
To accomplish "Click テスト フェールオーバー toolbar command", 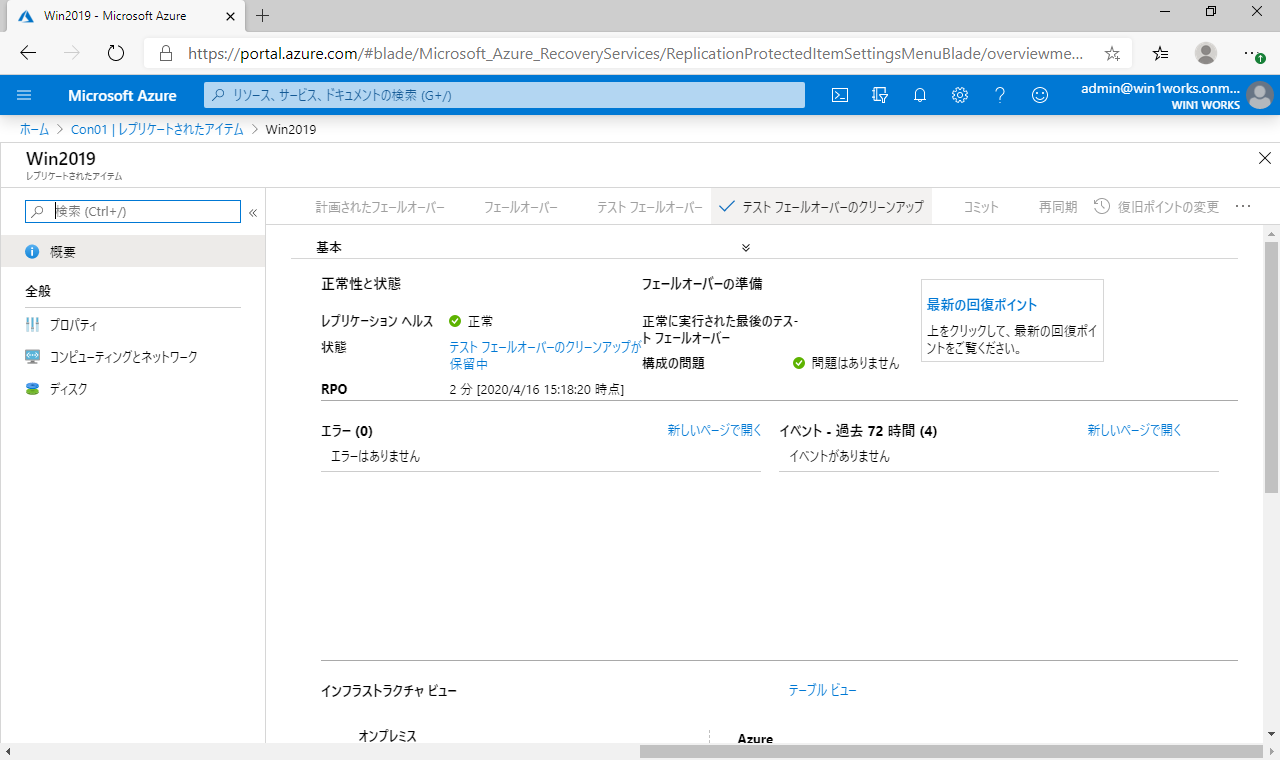I will coord(650,207).
